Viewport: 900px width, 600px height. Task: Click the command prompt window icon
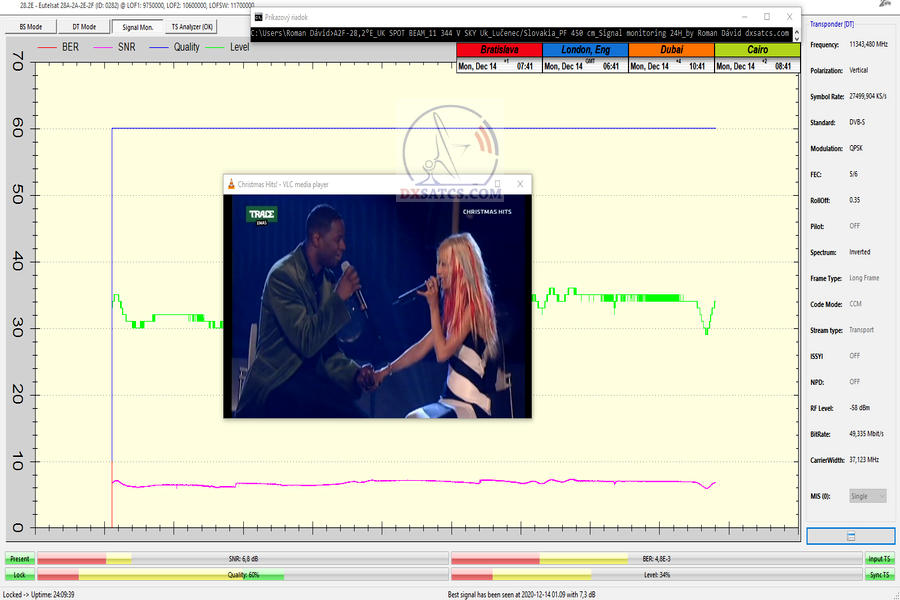[x=259, y=17]
